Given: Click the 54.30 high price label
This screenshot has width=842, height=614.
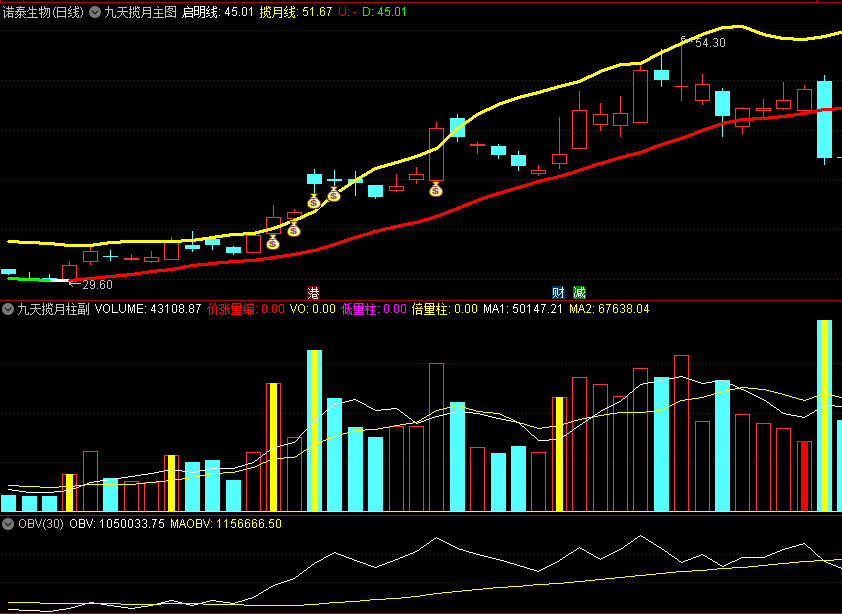Looking at the screenshot, I should tap(710, 43).
